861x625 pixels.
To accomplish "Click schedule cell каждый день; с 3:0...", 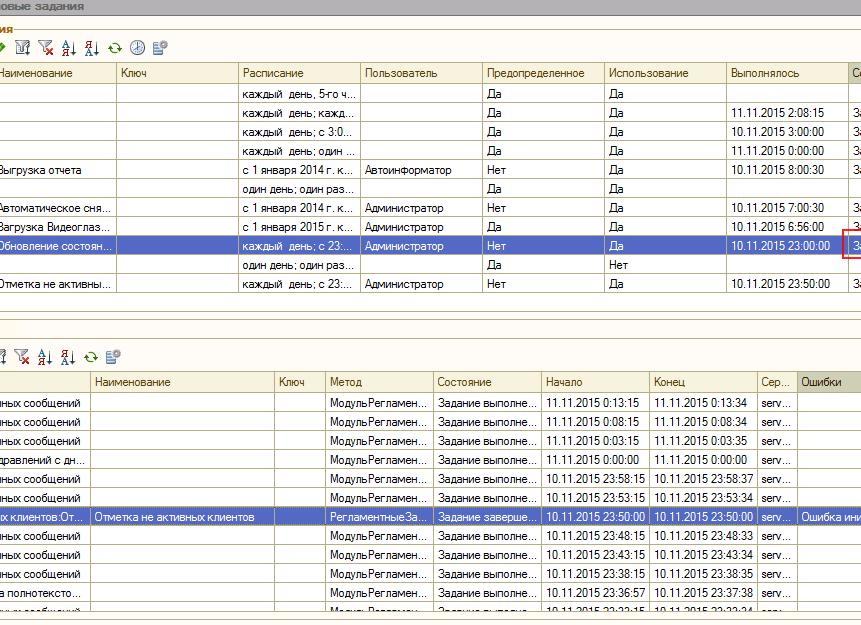I will (x=299, y=132).
